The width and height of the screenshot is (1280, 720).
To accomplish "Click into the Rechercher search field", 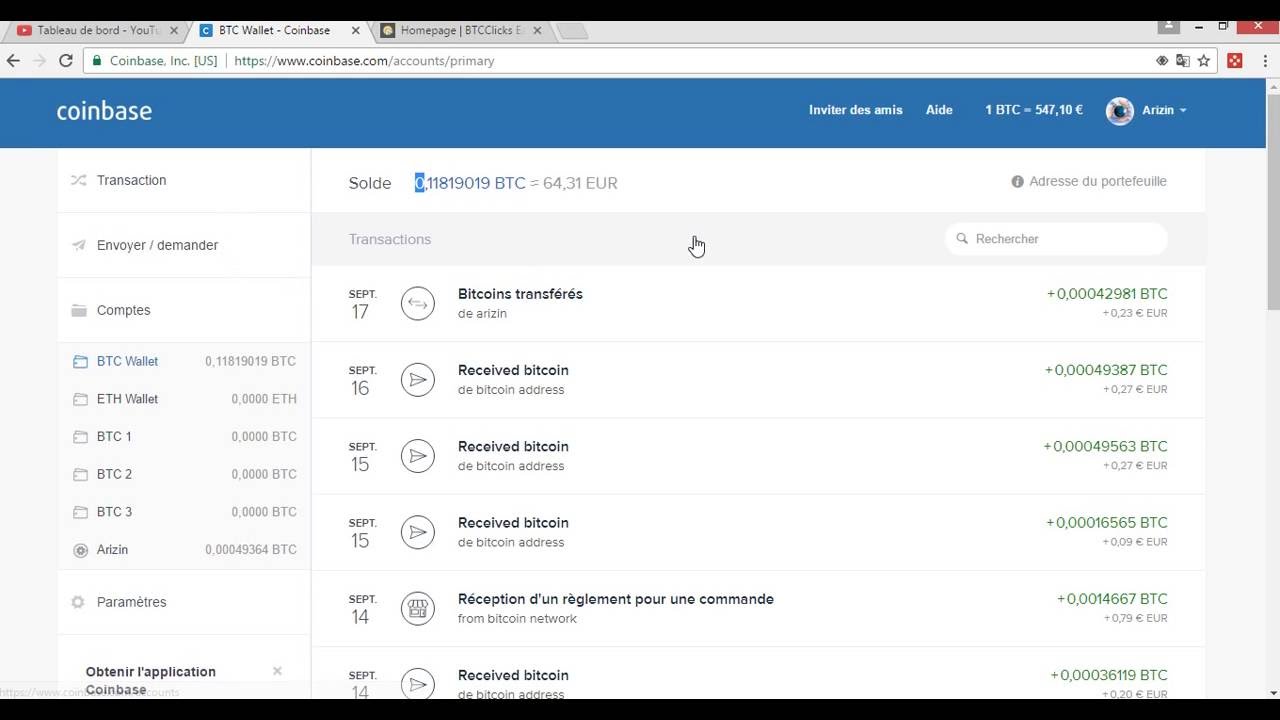I will [x=1056, y=239].
